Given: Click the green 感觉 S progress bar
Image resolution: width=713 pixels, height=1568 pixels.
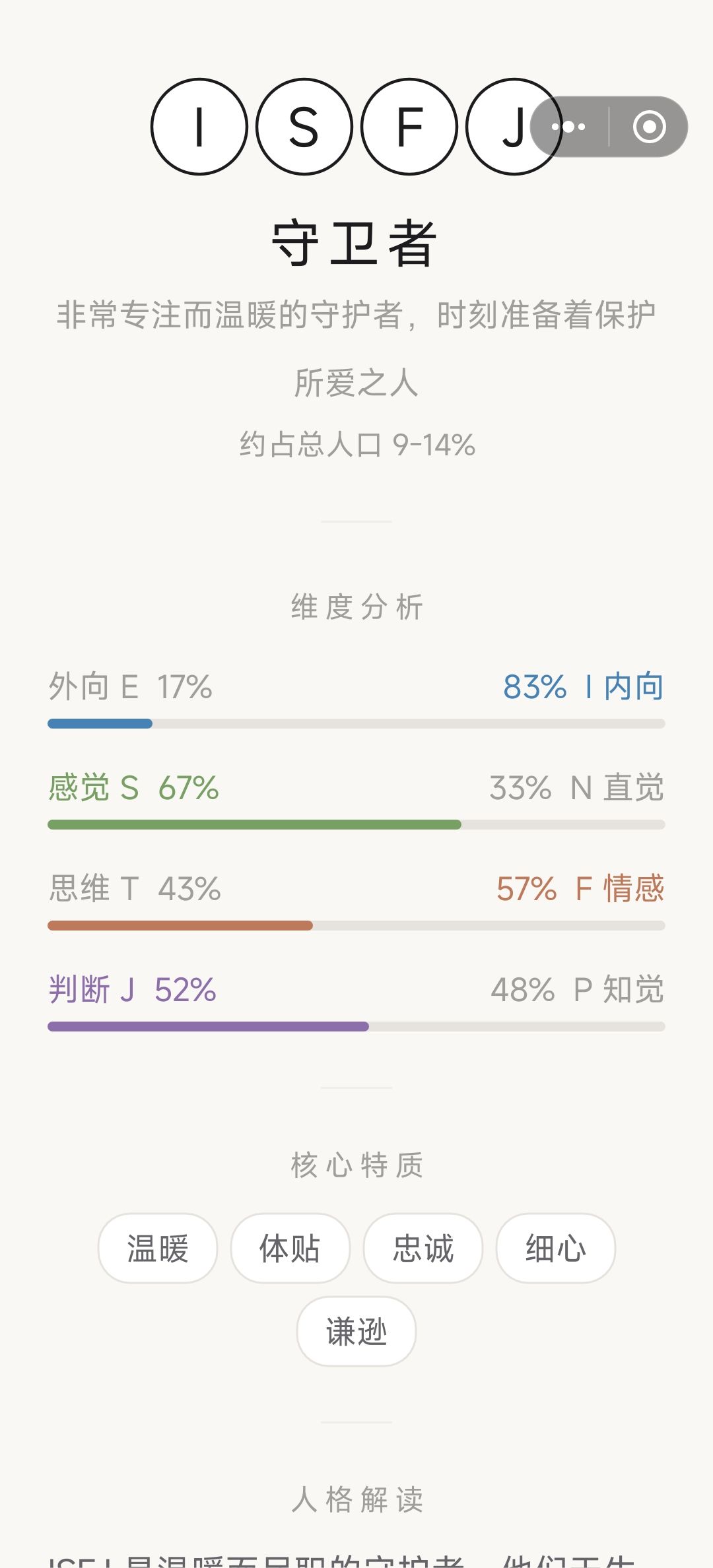Looking at the screenshot, I should pos(356,824).
